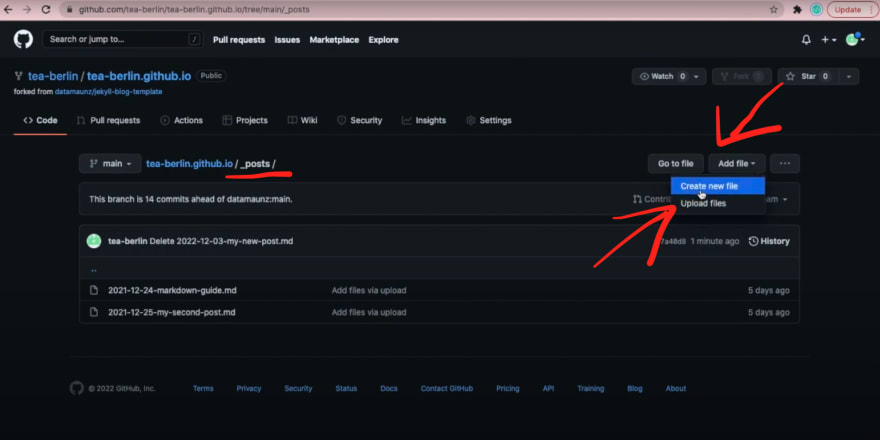This screenshot has width=880, height=440.
Task: Click the footer GitHub logo
Action: [76, 388]
